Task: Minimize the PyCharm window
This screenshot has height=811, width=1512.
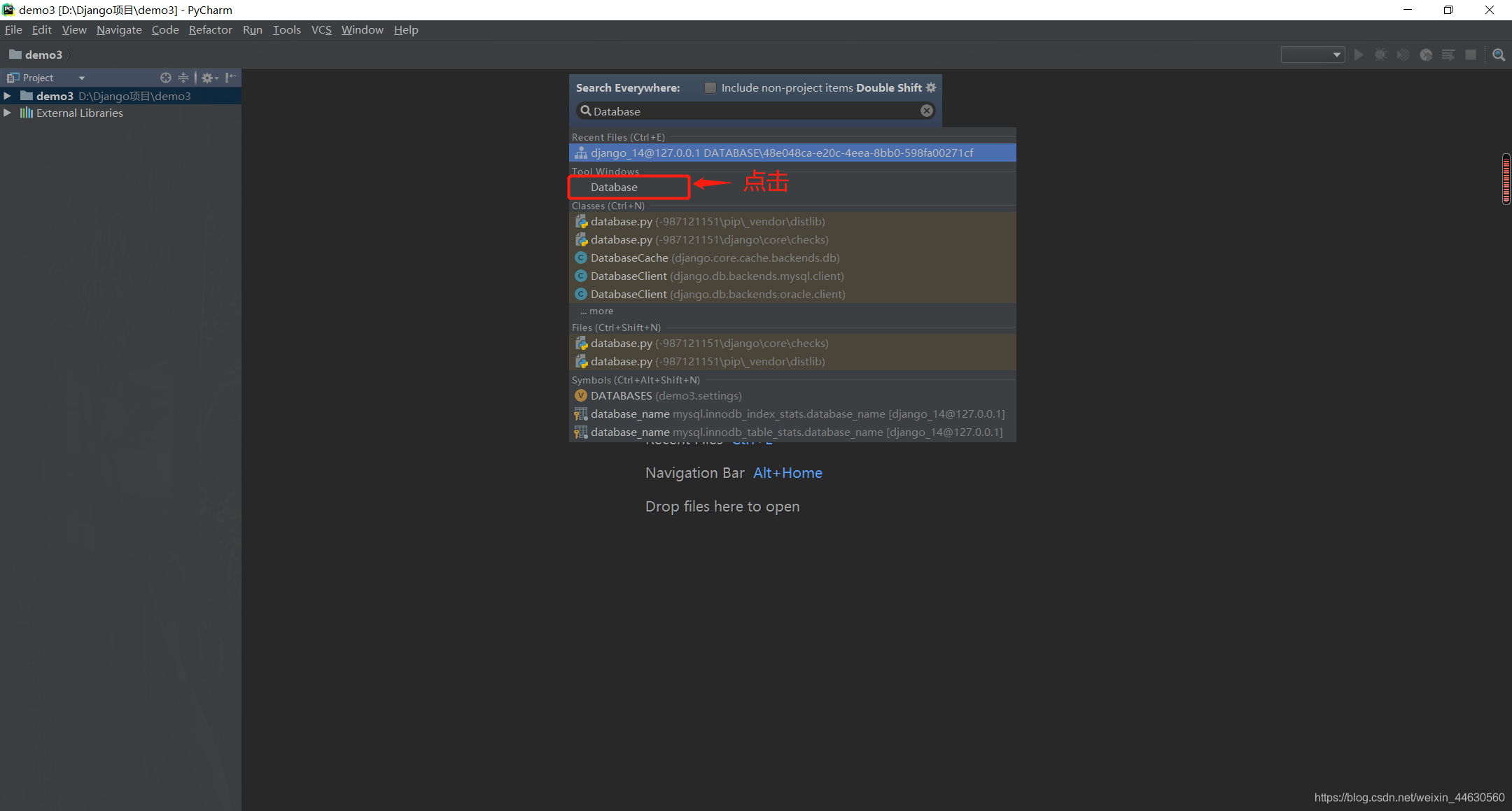Action: coord(1408,10)
